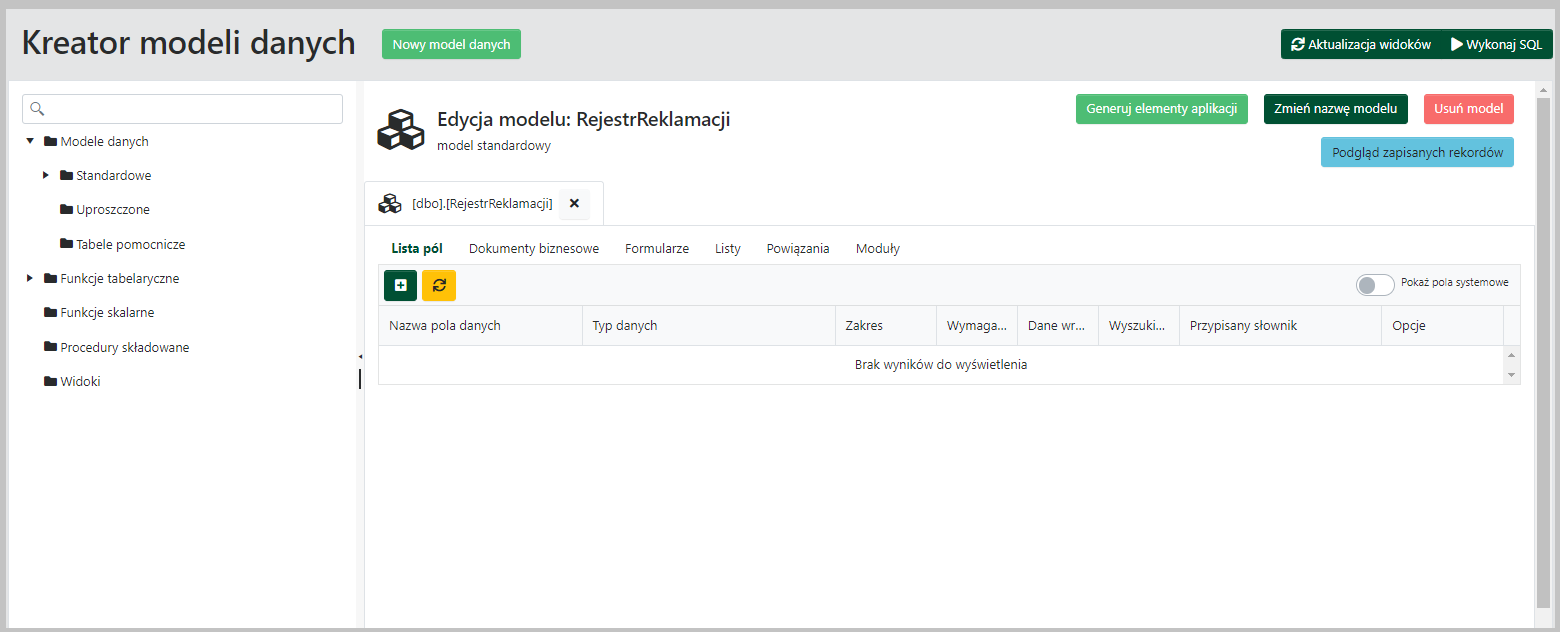Expand the Standardowe tree node
1560x632 pixels.
tap(46, 175)
